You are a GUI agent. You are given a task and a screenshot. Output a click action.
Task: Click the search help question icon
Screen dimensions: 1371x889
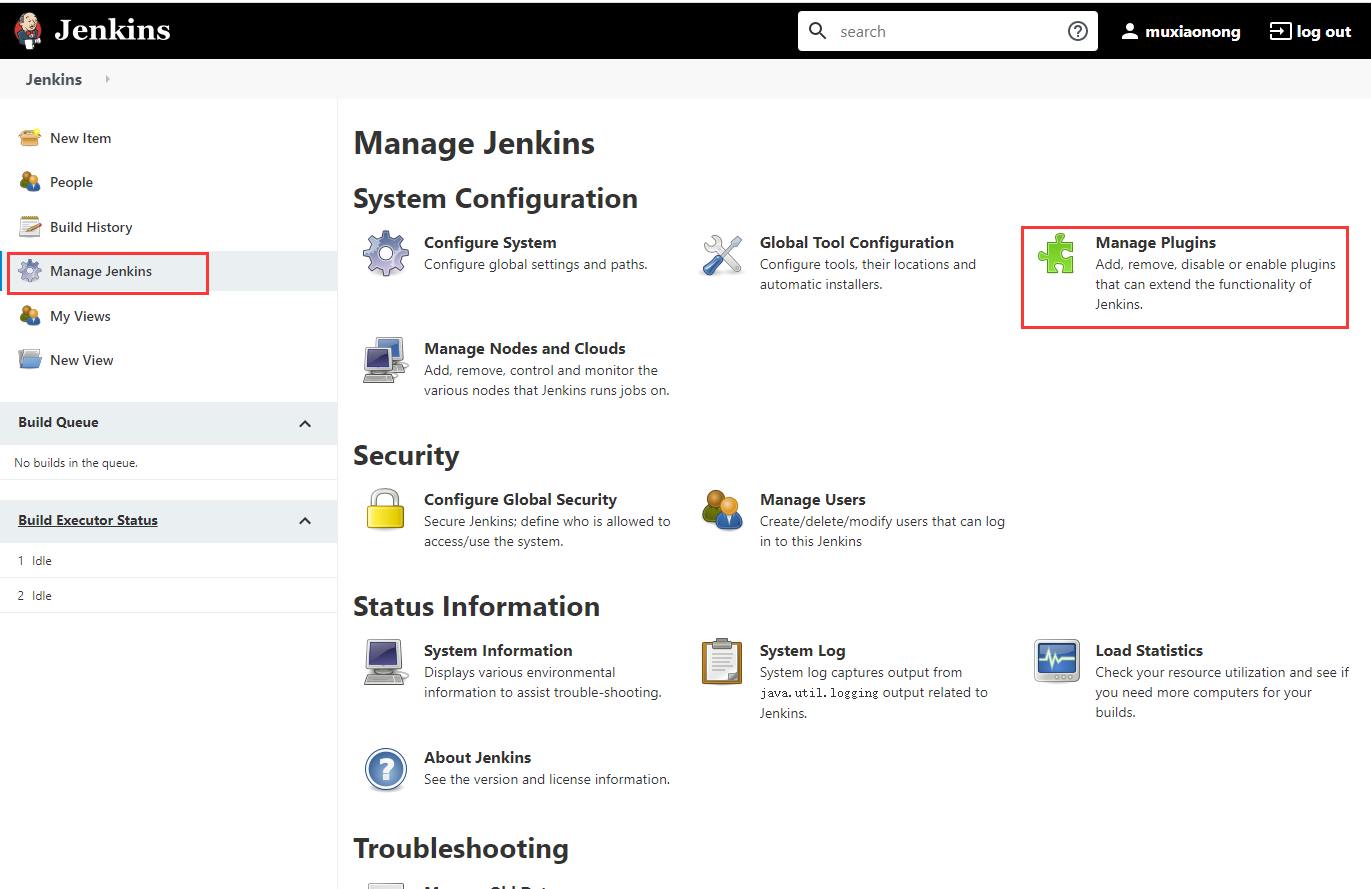tap(1078, 31)
